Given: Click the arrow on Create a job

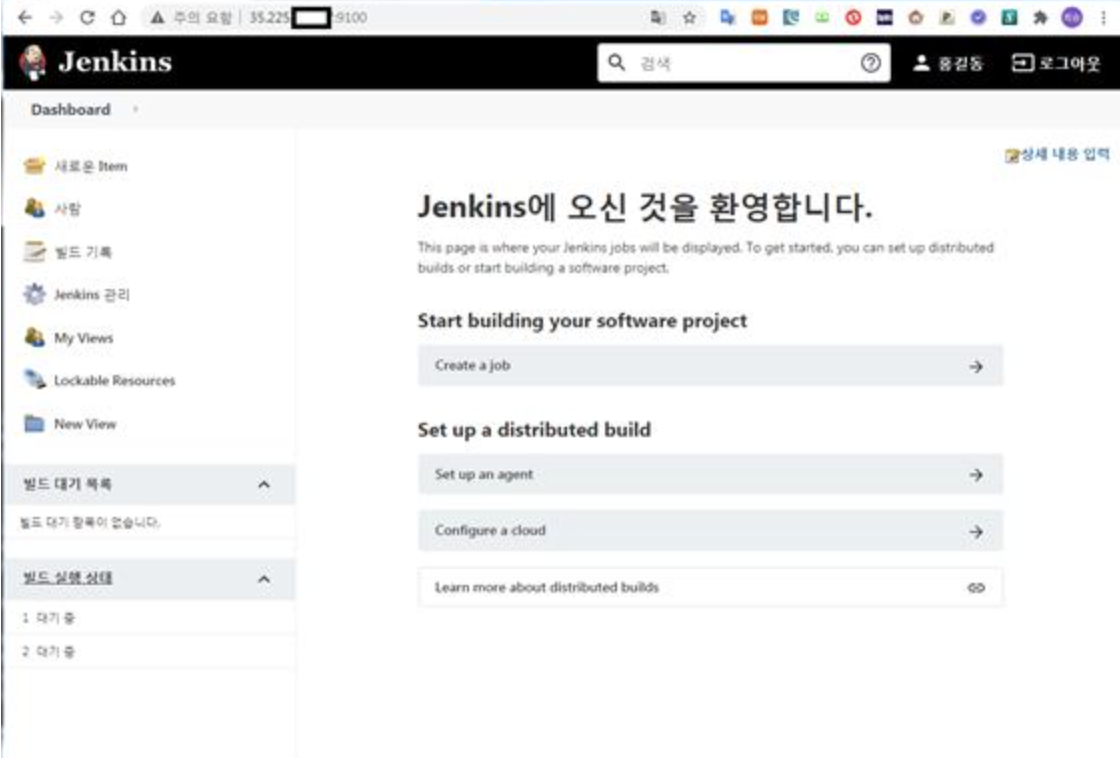Looking at the screenshot, I should pos(976,366).
